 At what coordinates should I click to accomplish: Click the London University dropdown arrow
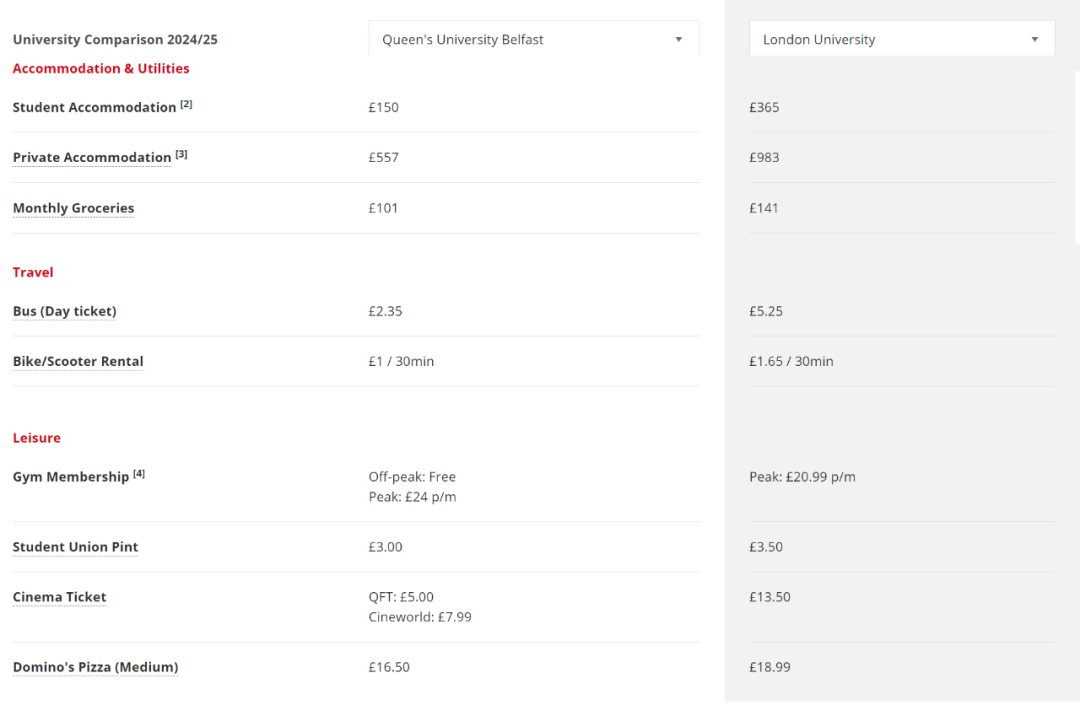1035,40
